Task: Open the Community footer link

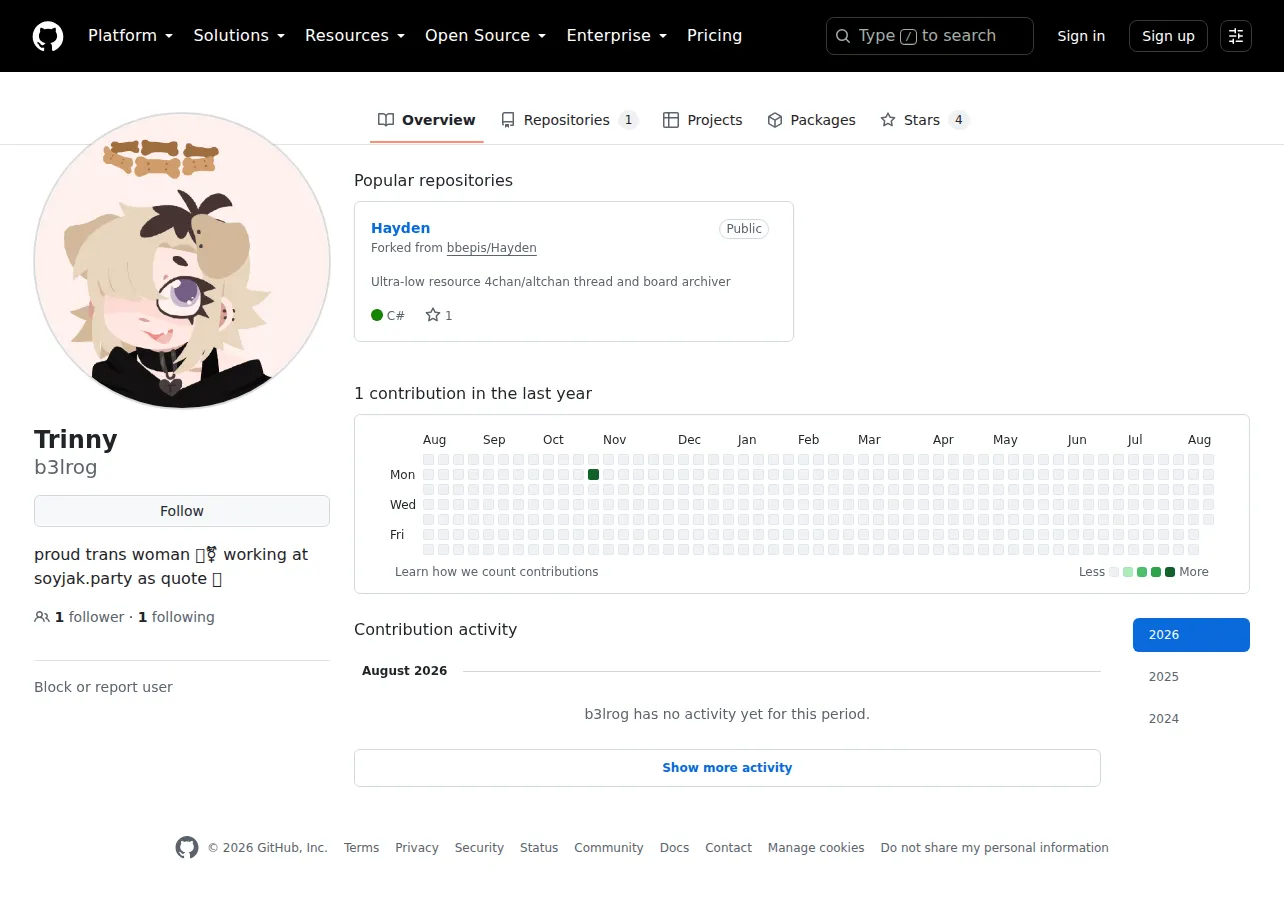Action: pyautogui.click(x=609, y=848)
